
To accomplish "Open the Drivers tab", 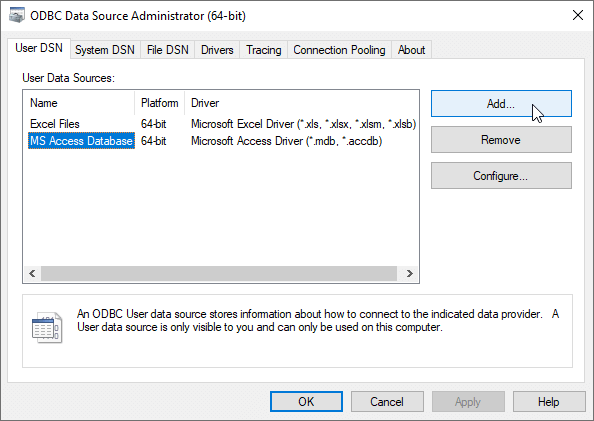I will pyautogui.click(x=217, y=50).
